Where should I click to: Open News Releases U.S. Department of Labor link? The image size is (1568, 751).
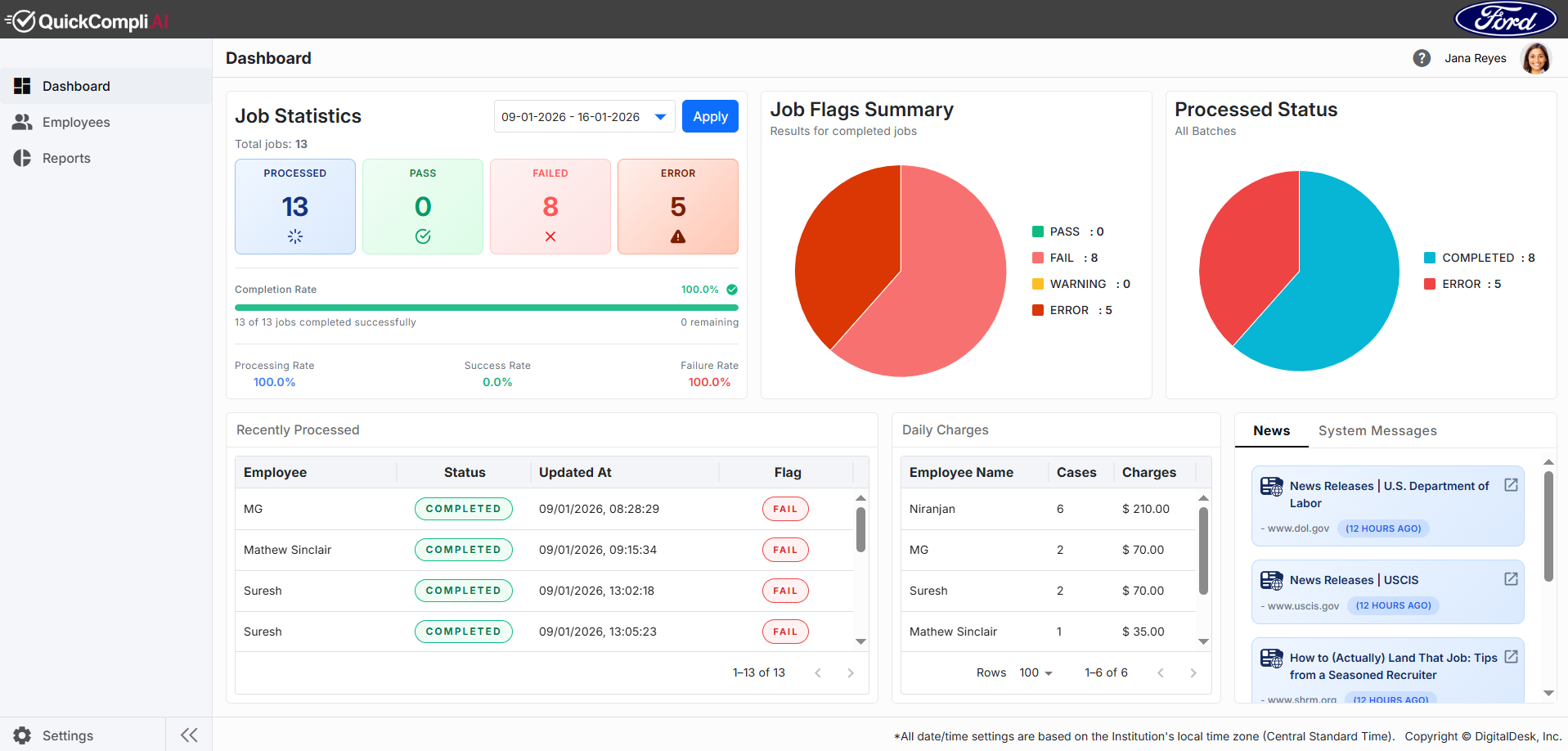click(1389, 494)
